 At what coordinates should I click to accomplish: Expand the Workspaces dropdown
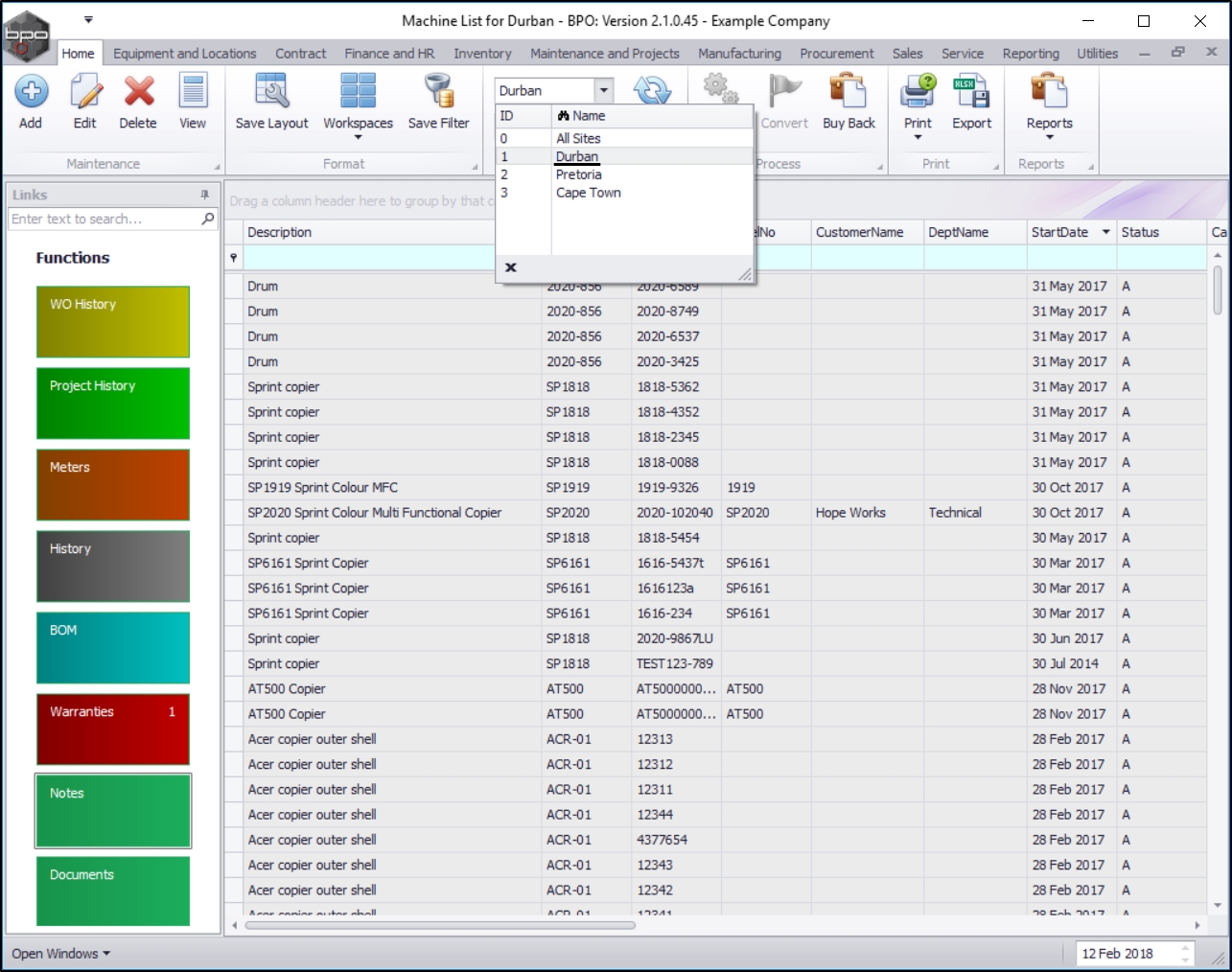pyautogui.click(x=358, y=137)
